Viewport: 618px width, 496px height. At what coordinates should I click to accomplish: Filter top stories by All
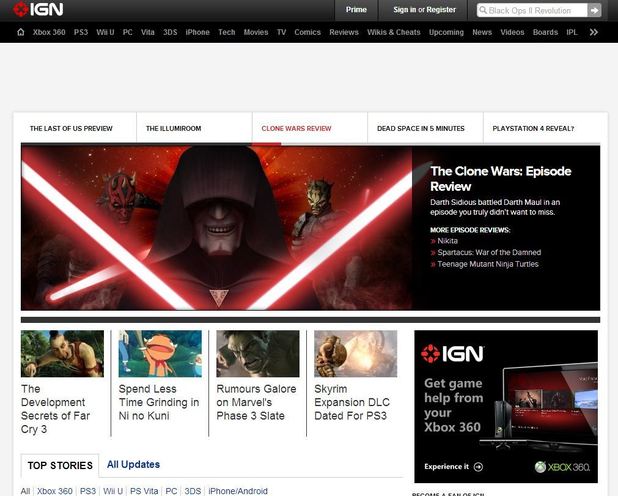click(x=25, y=491)
